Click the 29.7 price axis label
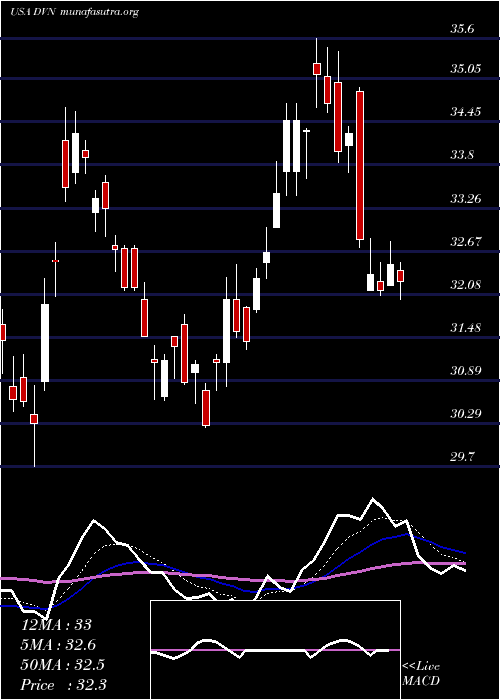Viewport: 500px width, 700px height. coord(462,457)
